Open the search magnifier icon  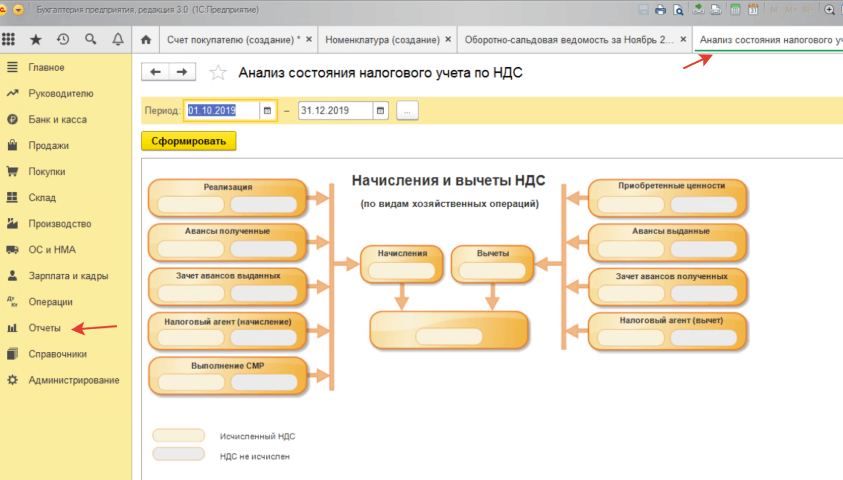tap(90, 39)
